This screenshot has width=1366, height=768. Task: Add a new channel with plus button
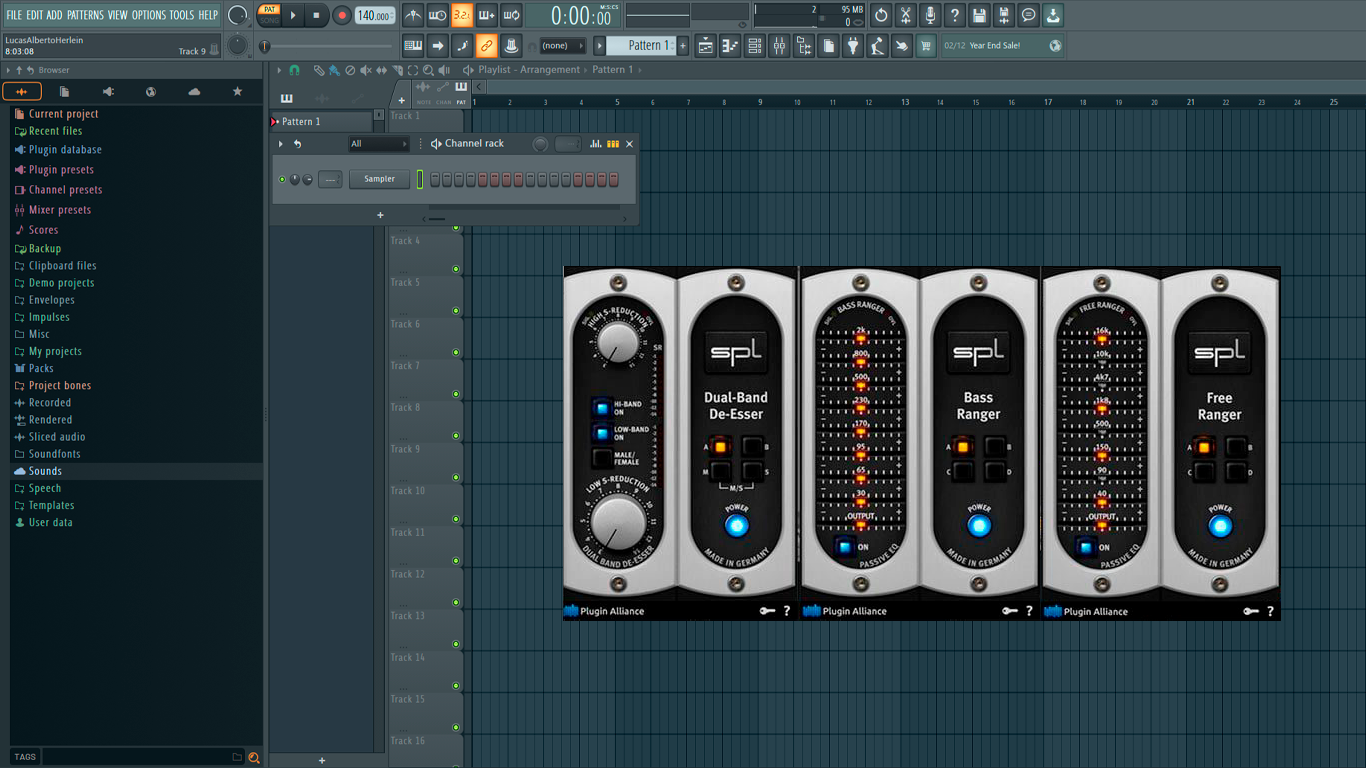[380, 215]
